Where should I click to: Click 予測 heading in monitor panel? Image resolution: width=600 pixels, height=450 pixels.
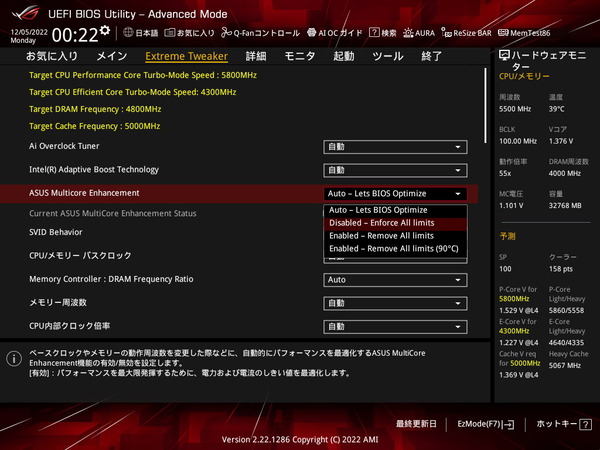[507, 236]
